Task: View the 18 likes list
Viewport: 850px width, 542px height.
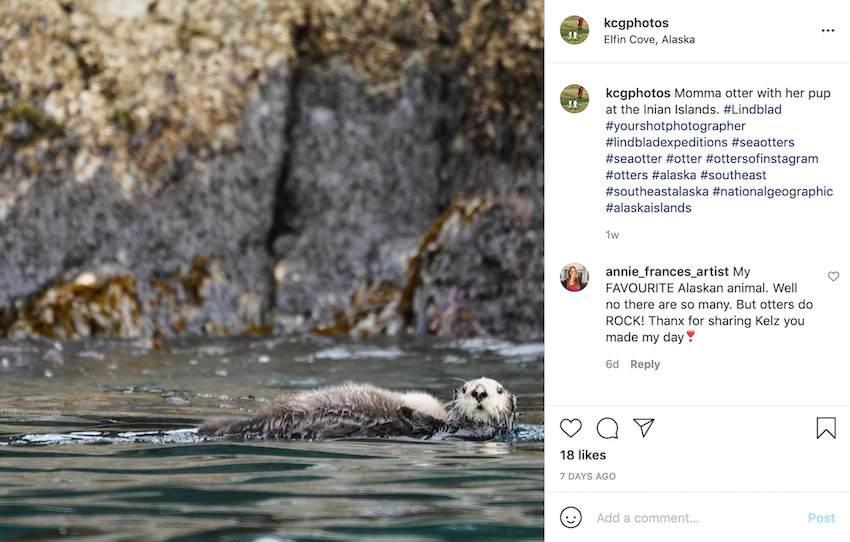Action: coord(583,455)
